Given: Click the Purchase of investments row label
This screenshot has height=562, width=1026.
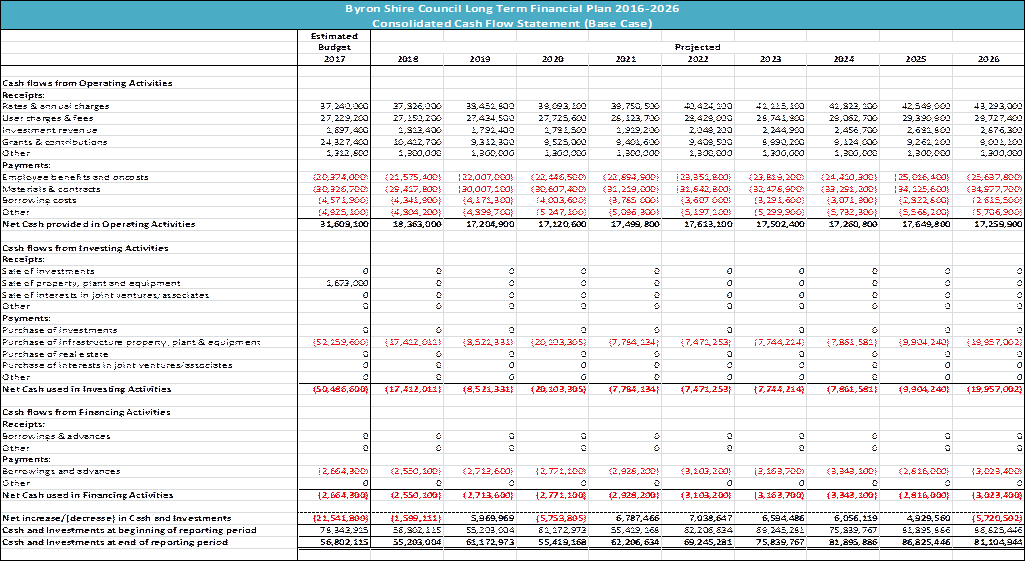Looking at the screenshot, I should 60,330.
